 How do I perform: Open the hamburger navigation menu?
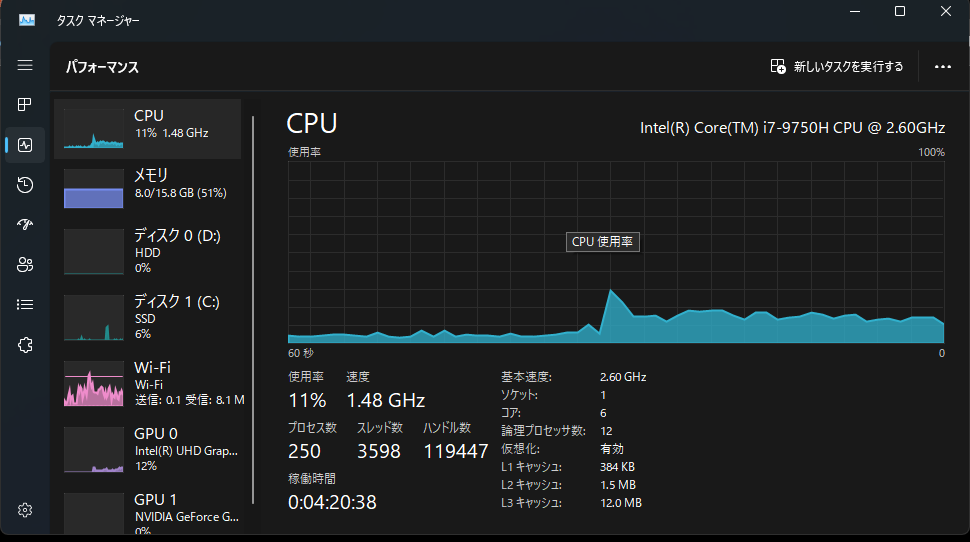(x=25, y=65)
